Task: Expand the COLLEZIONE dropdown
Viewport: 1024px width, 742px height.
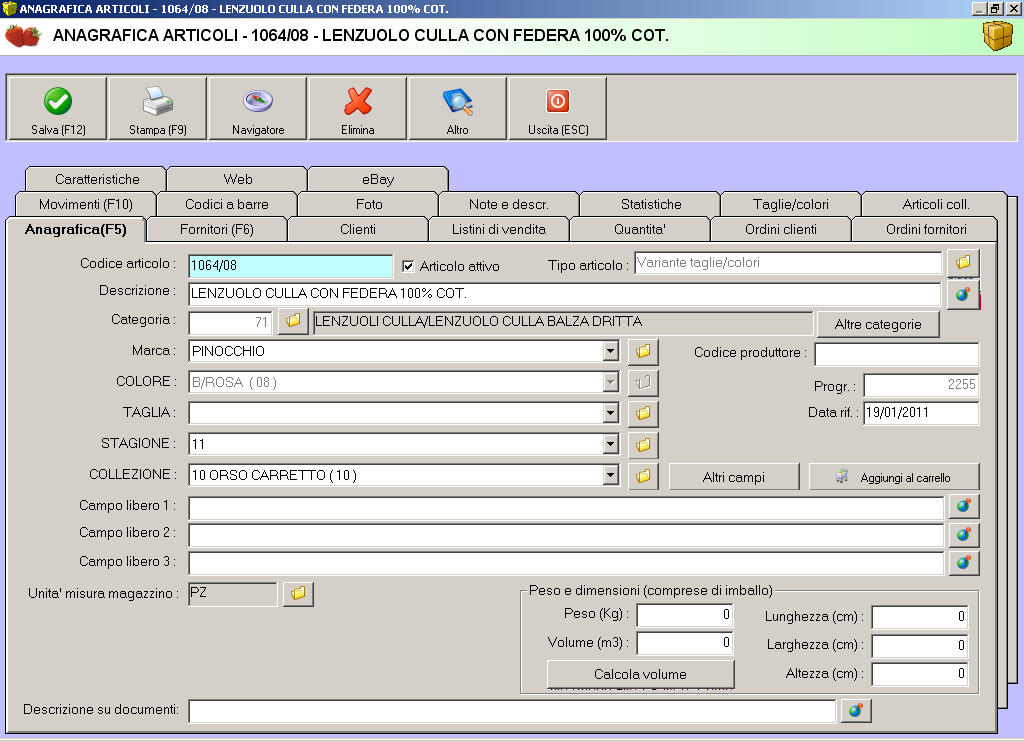Action: [x=610, y=476]
